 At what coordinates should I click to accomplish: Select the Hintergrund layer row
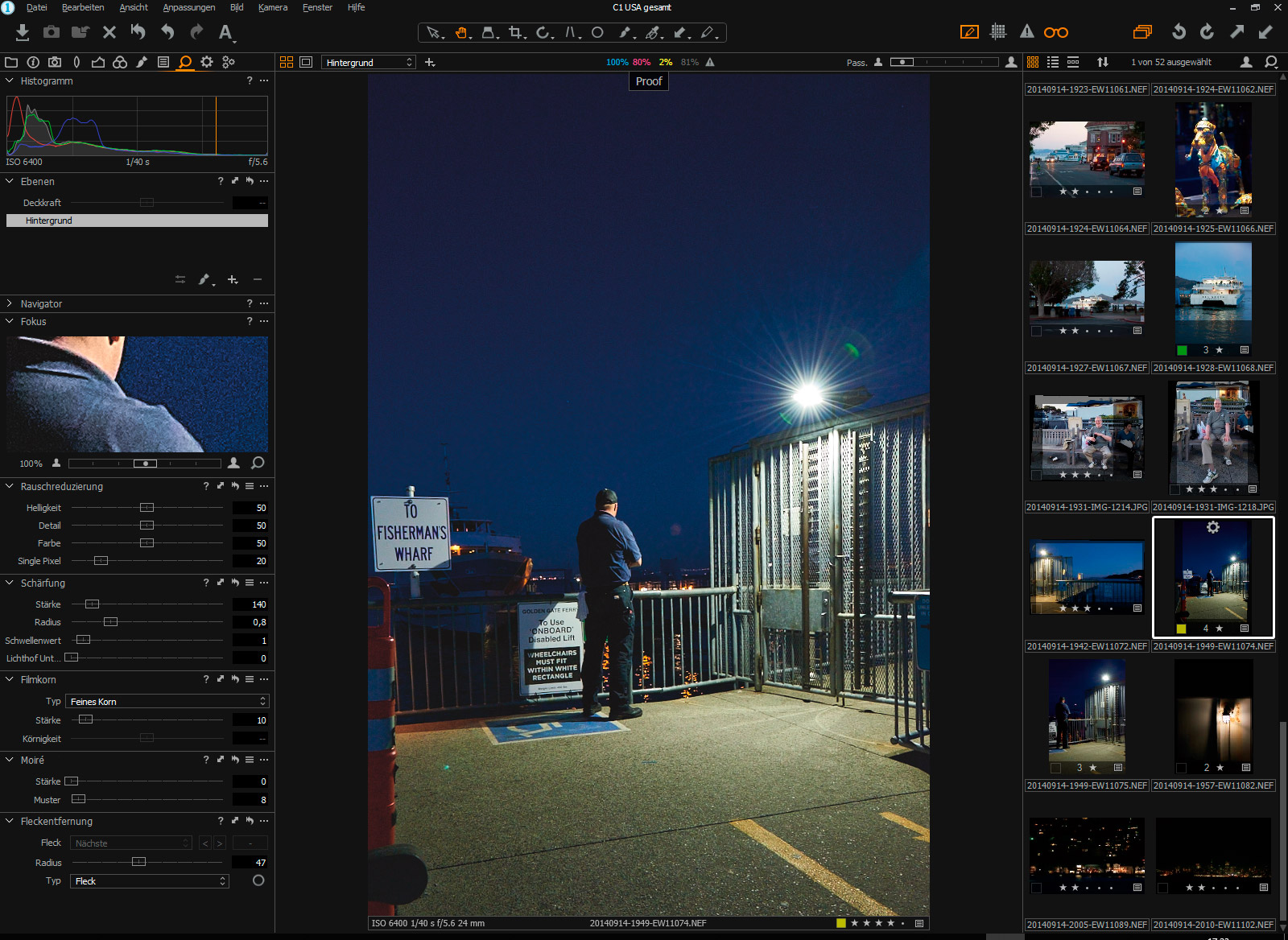coord(137,221)
